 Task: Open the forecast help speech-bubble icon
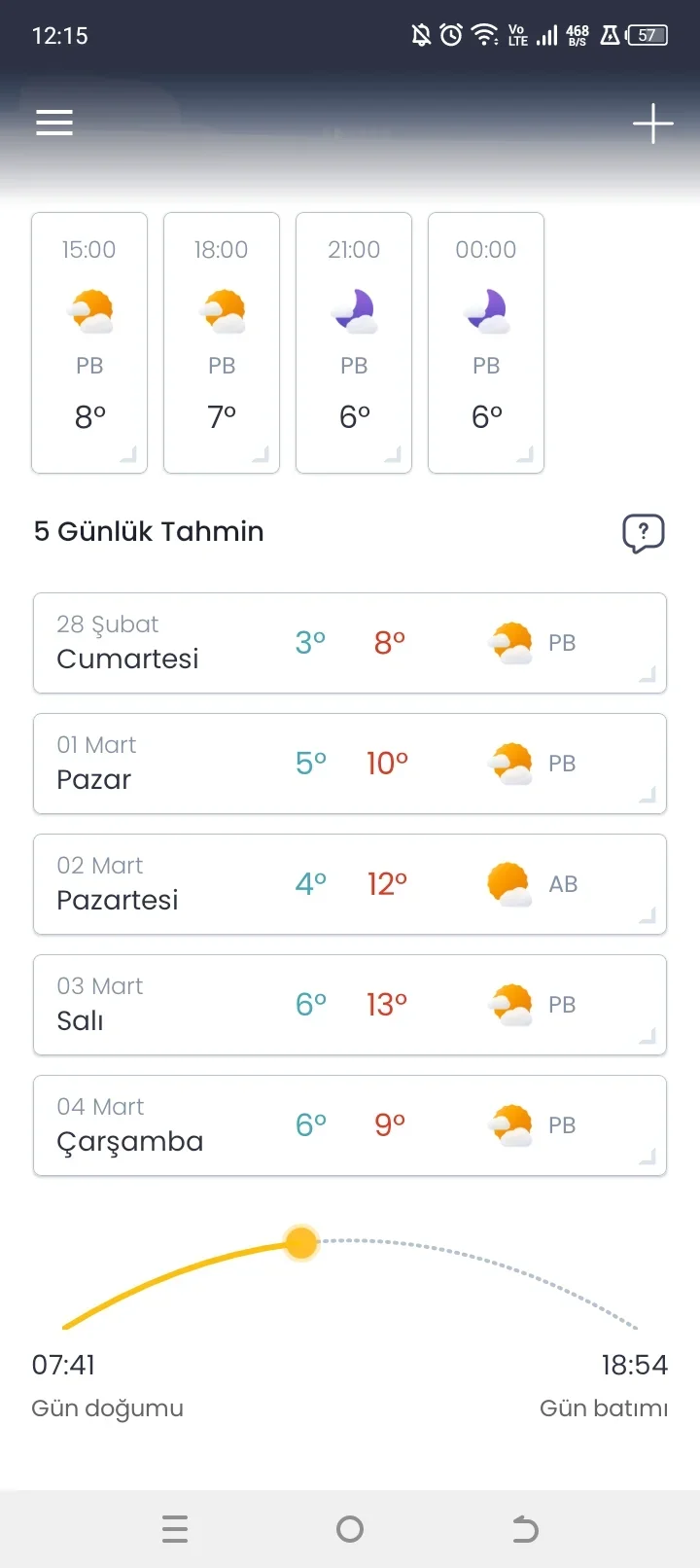(643, 533)
